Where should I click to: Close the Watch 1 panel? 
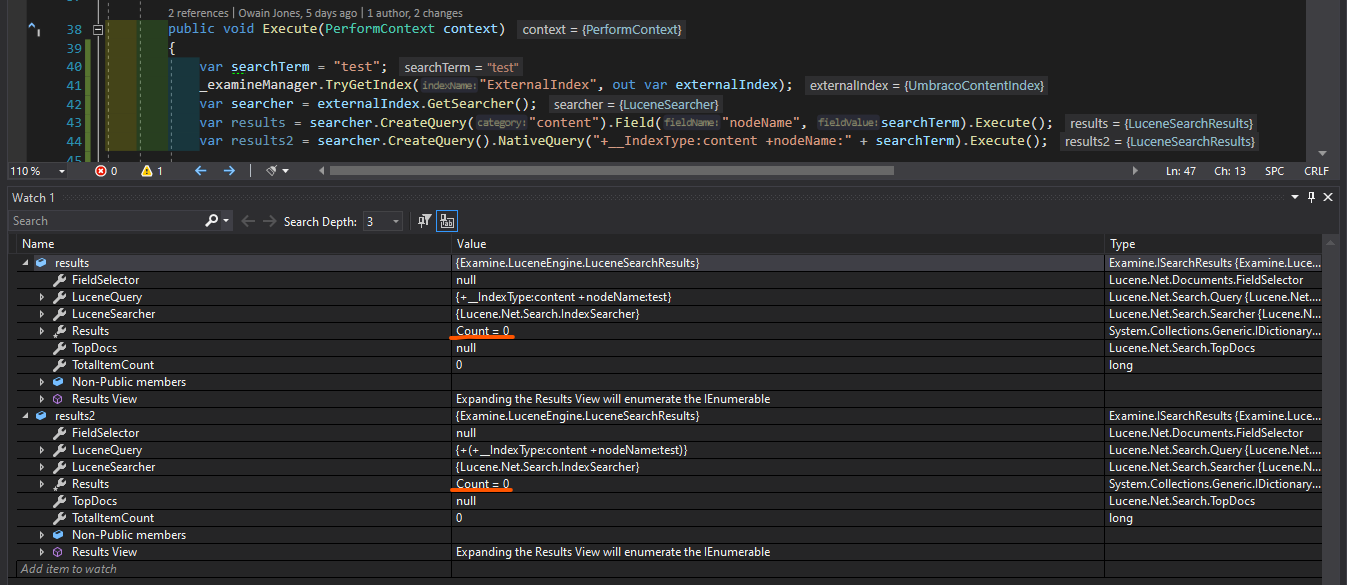coord(1329,198)
